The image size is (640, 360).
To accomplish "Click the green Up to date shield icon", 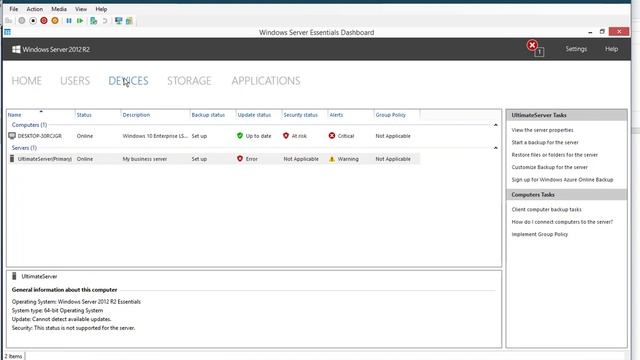I will click(240, 136).
